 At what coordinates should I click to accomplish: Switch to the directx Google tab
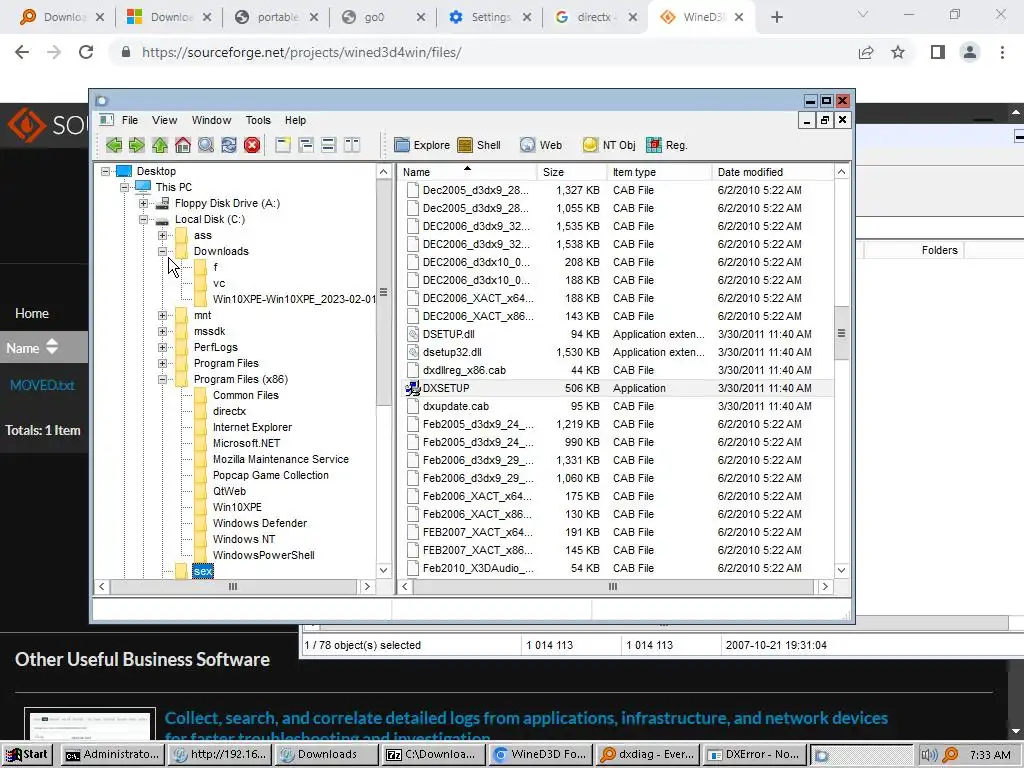tap(596, 18)
